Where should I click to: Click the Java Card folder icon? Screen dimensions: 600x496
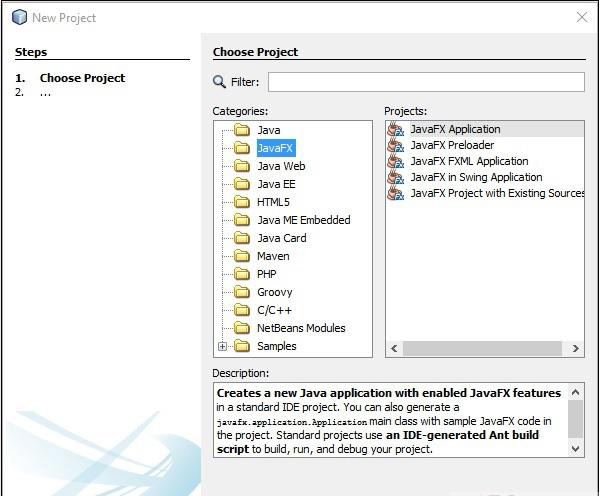point(242,238)
